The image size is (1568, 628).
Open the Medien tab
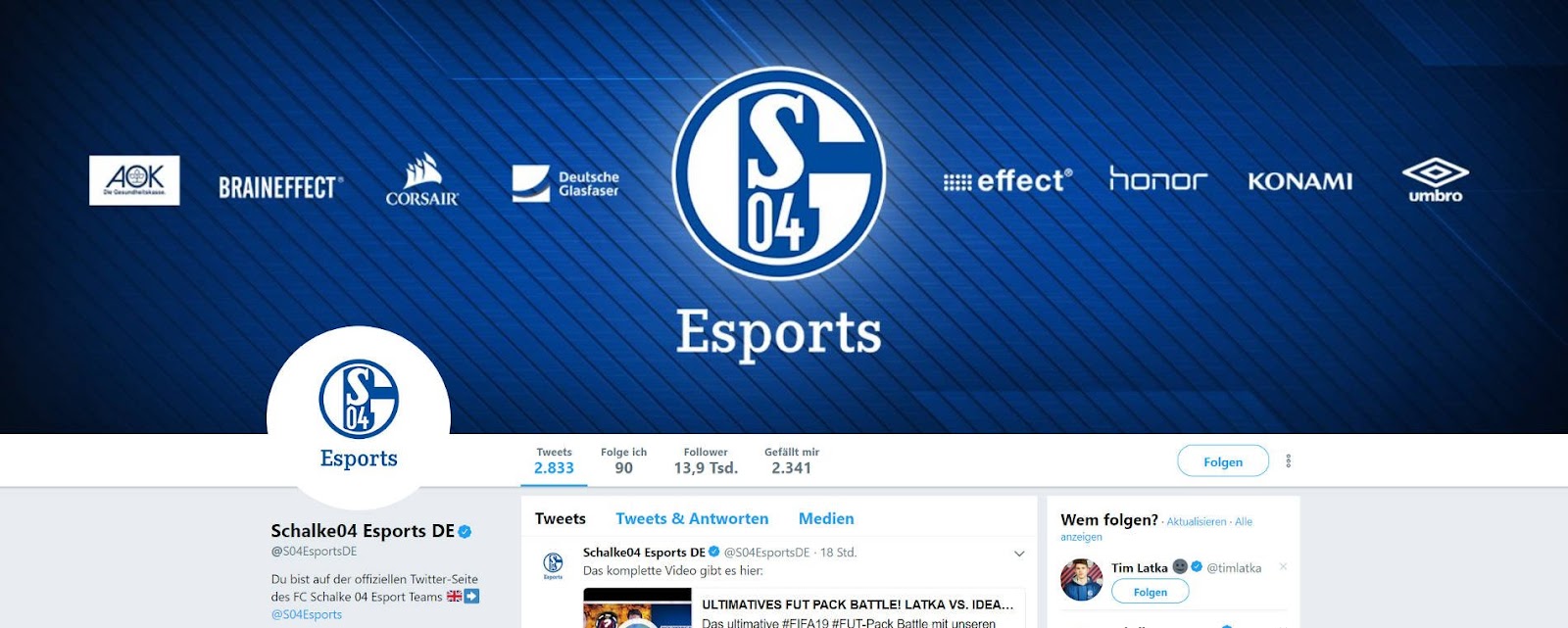[x=826, y=518]
